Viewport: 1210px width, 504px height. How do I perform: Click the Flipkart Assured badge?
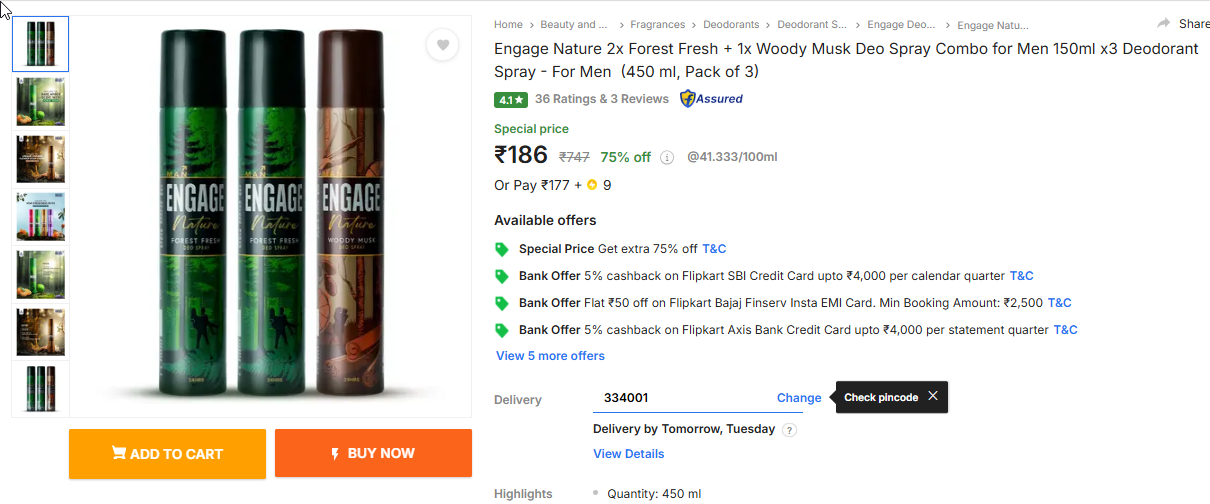click(711, 99)
